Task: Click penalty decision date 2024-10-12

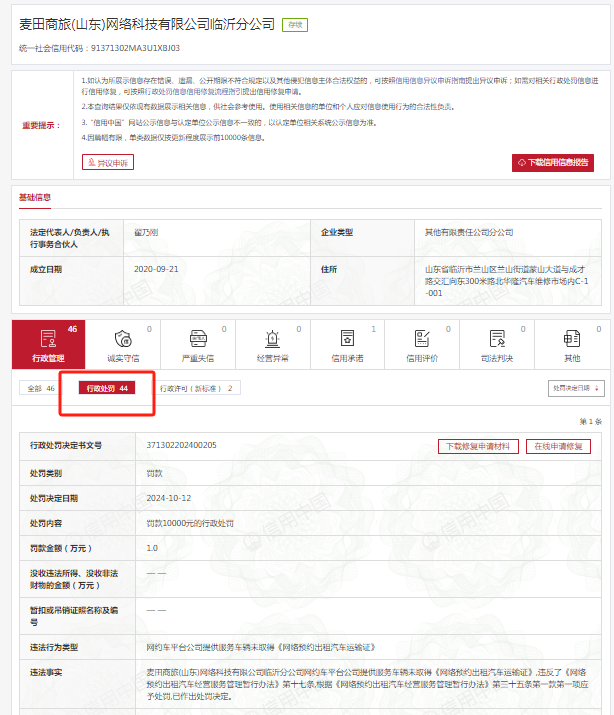Action: click(x=169, y=498)
